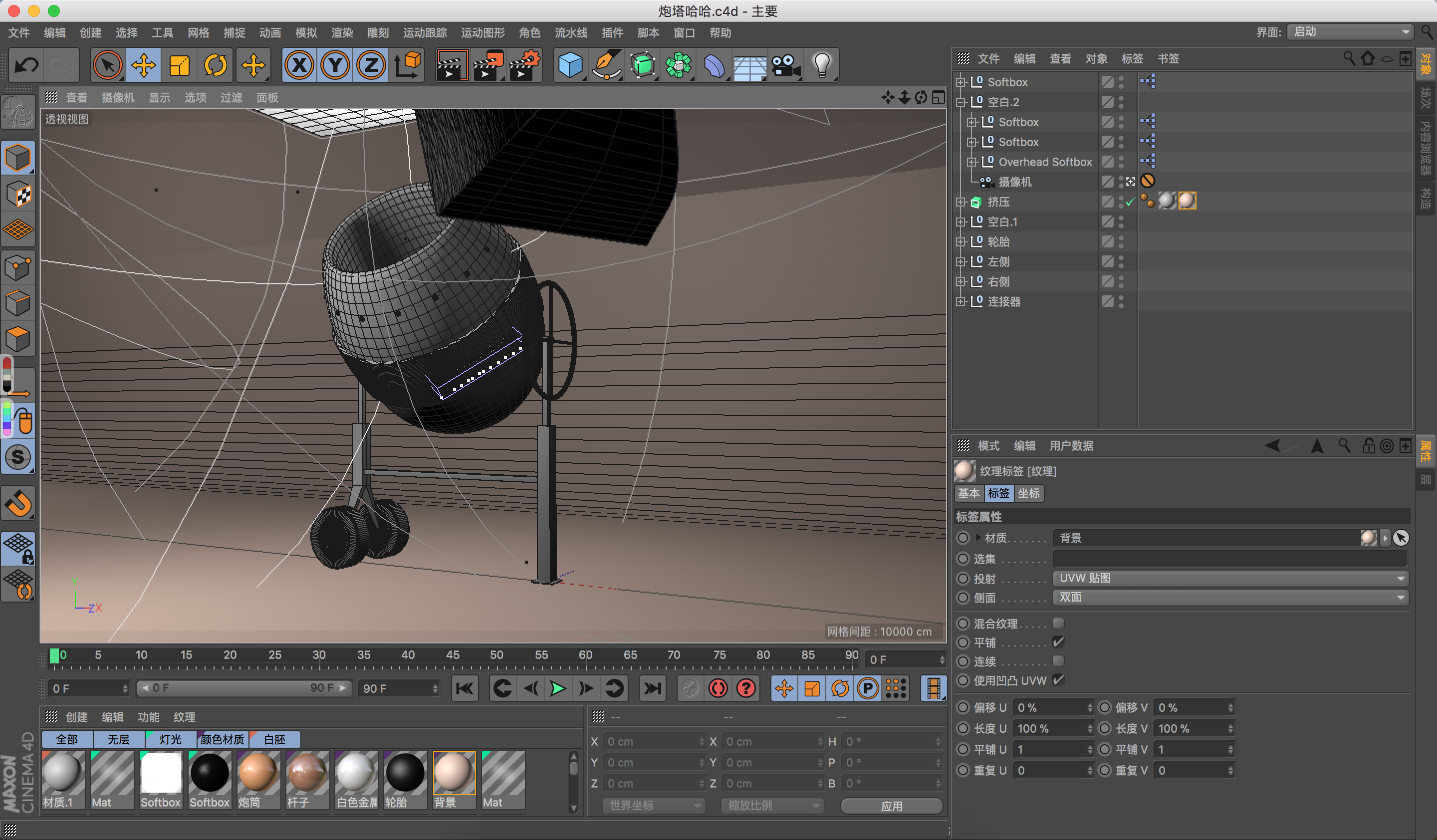1437x840 pixels.
Task: Expand the 连接器 object tree
Action: click(960, 301)
